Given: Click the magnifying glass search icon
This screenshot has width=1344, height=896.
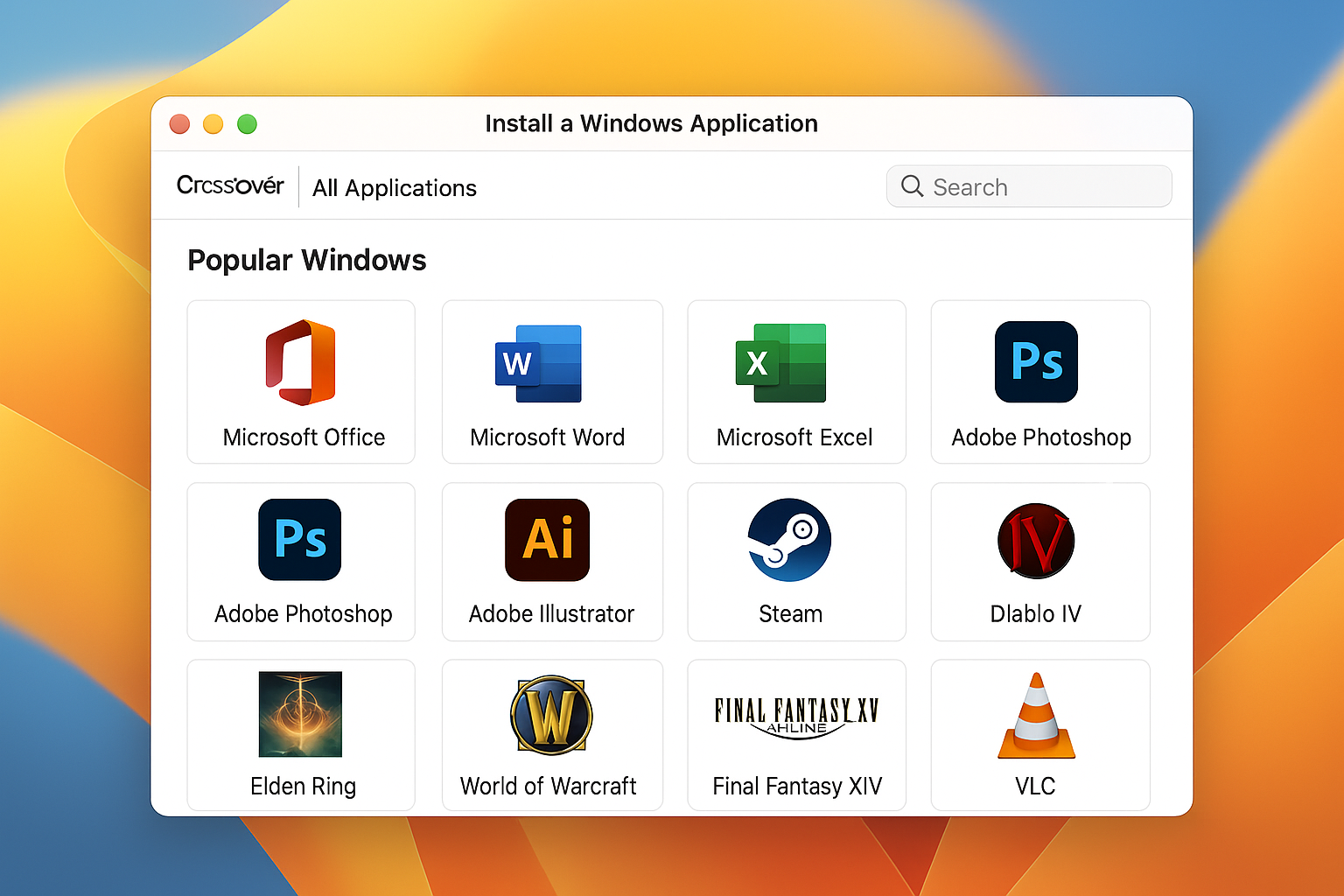Looking at the screenshot, I should 912,186.
